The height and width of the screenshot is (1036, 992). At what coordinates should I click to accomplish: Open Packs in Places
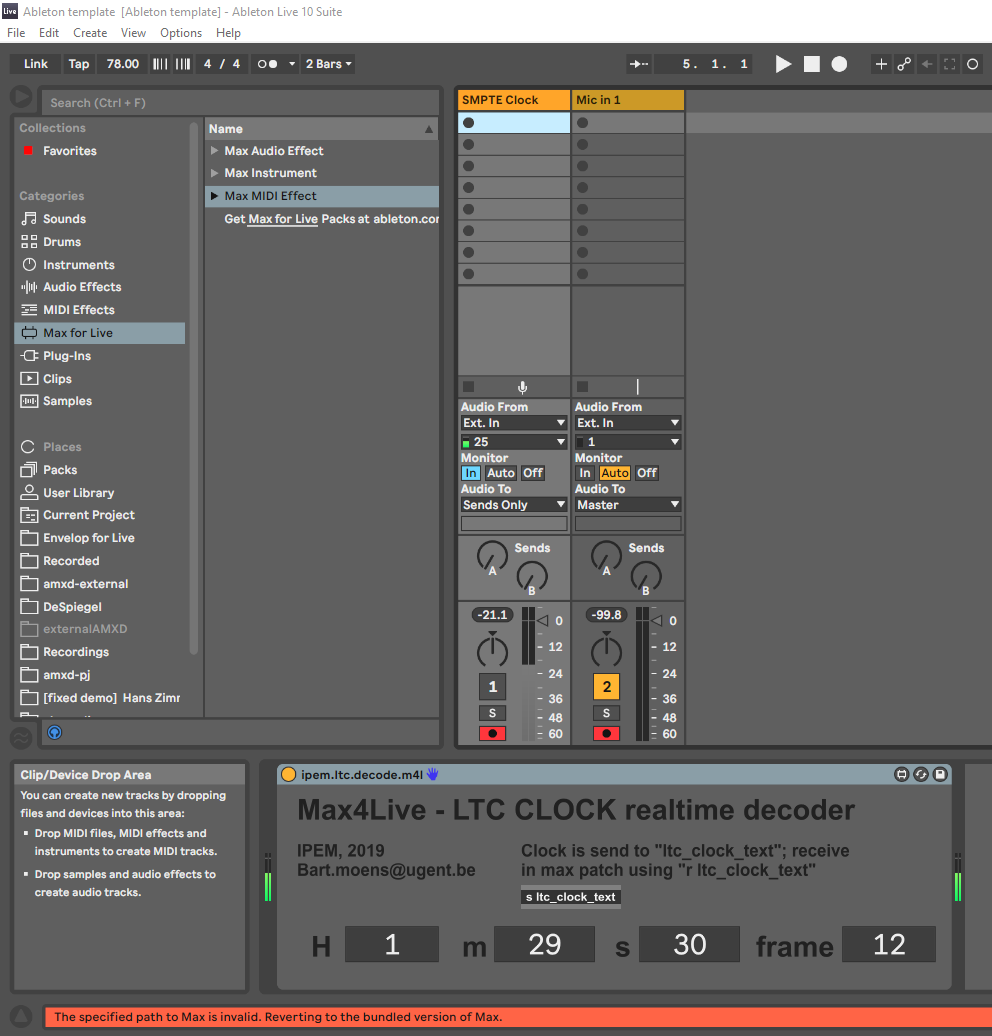point(60,470)
